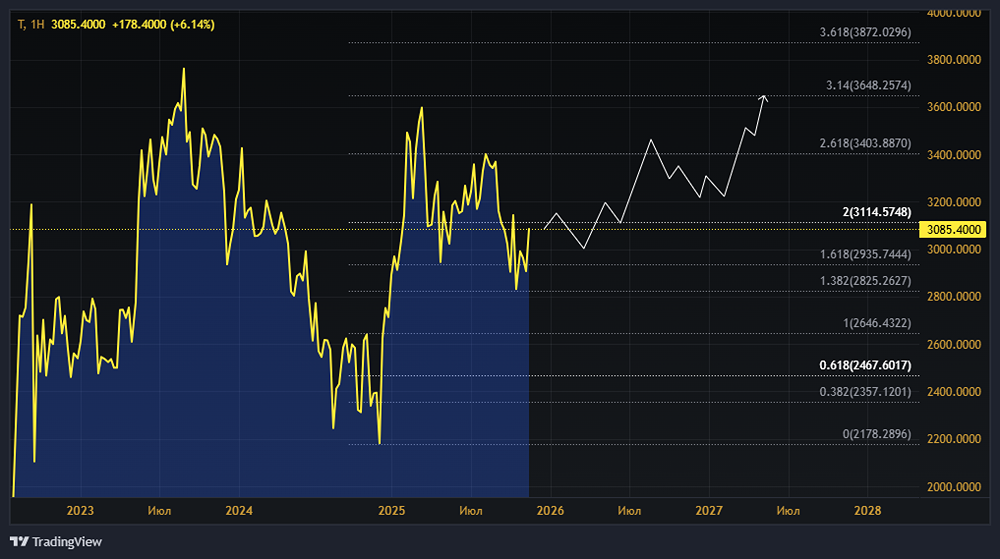Click the 2024 label on time axis

point(239,511)
